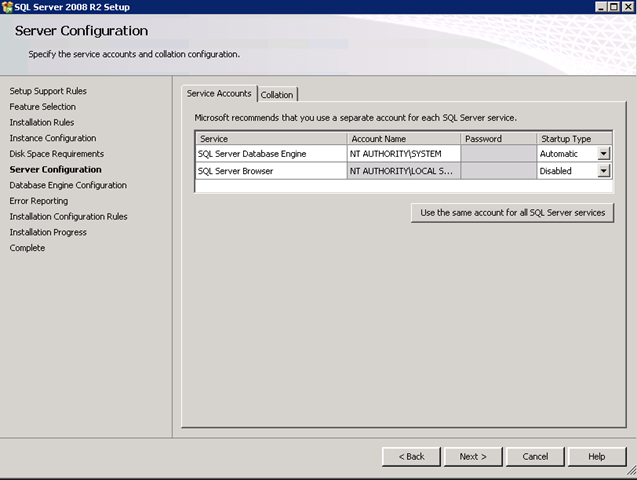Click the Account Name column header
Viewport: 637px width, 480px height.
[x=404, y=138]
